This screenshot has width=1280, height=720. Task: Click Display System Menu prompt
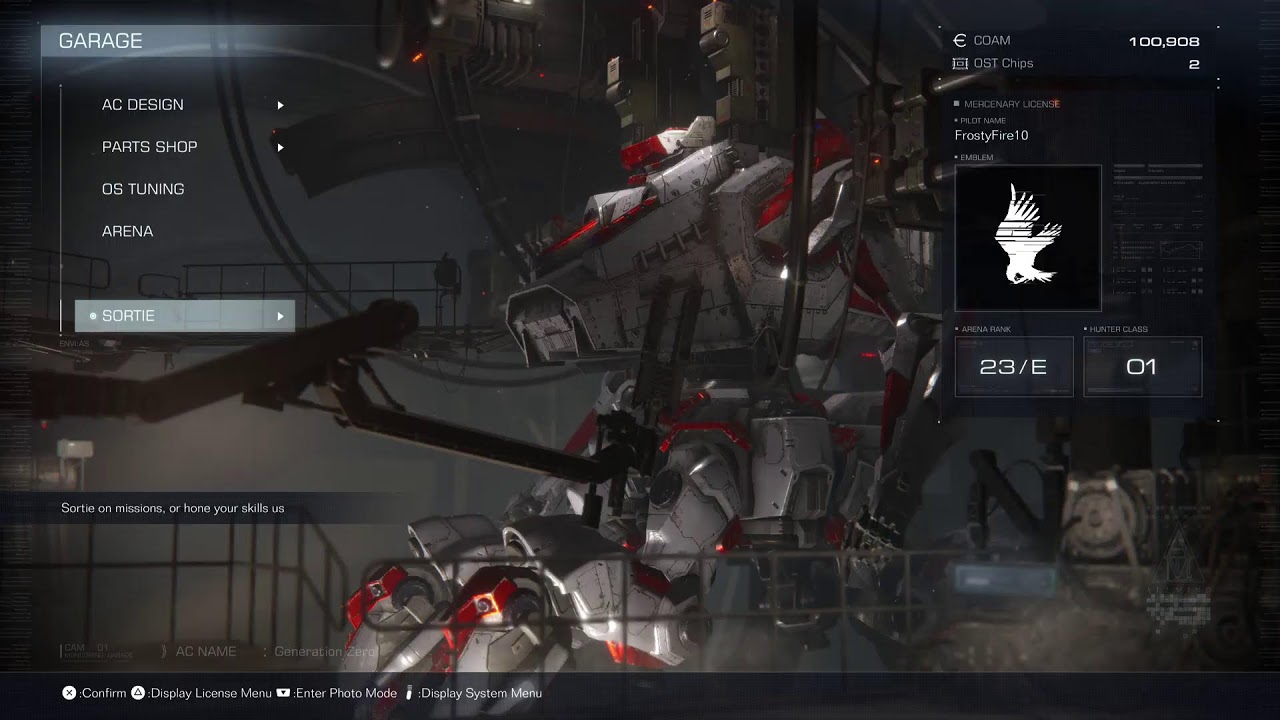(x=480, y=693)
